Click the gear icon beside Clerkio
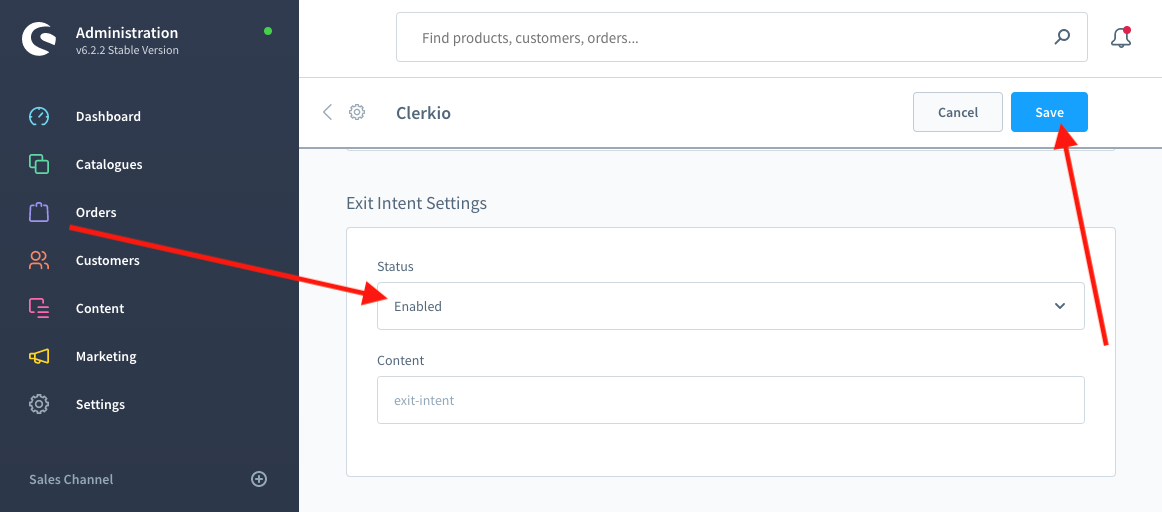The height and width of the screenshot is (512, 1162). 357,112
